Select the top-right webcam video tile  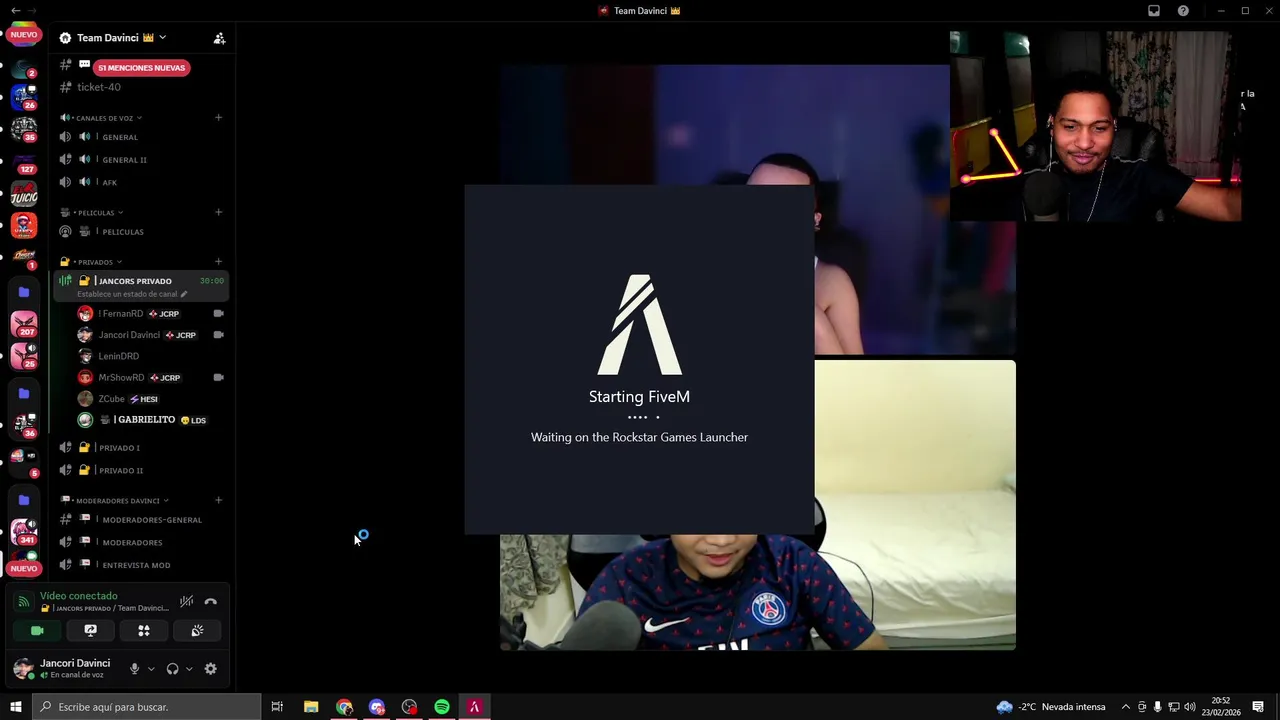(x=1095, y=126)
